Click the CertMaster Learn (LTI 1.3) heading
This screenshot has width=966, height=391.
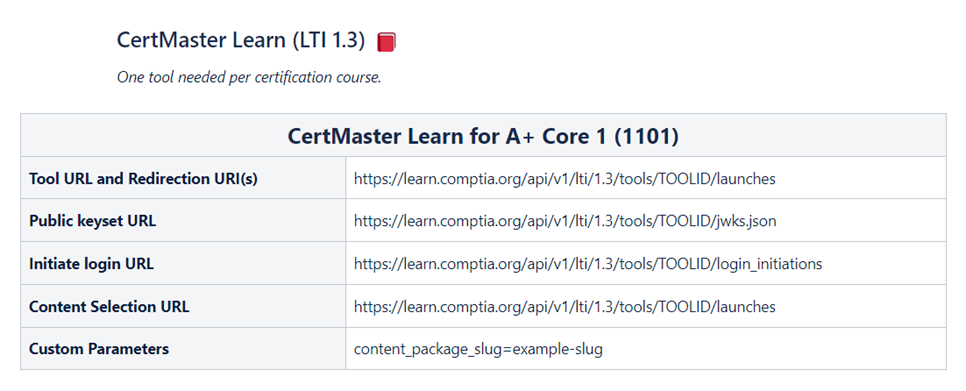click(x=241, y=41)
